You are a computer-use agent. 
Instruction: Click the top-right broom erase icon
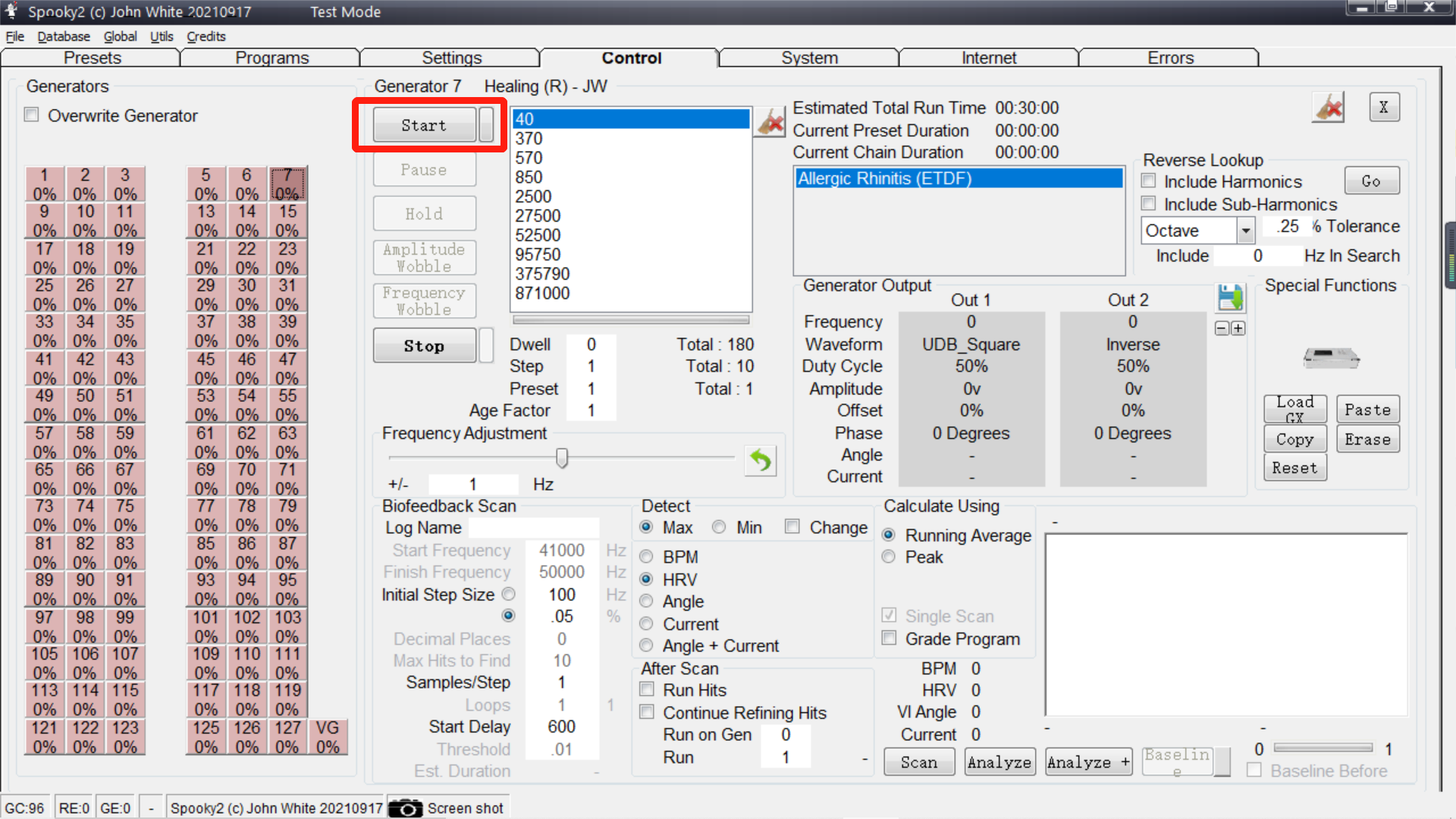[x=1329, y=108]
